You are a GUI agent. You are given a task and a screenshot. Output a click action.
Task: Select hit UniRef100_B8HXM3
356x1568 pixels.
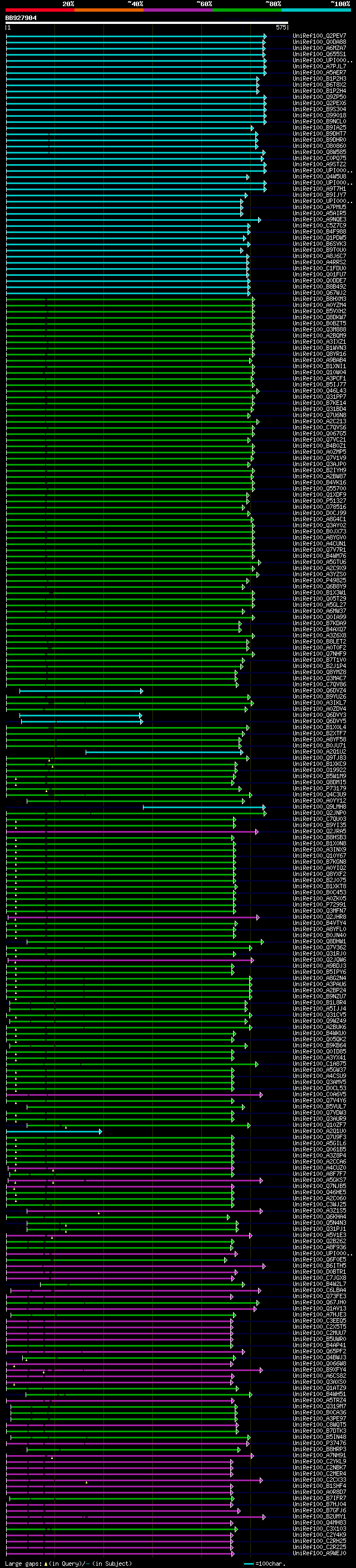[x=319, y=299]
